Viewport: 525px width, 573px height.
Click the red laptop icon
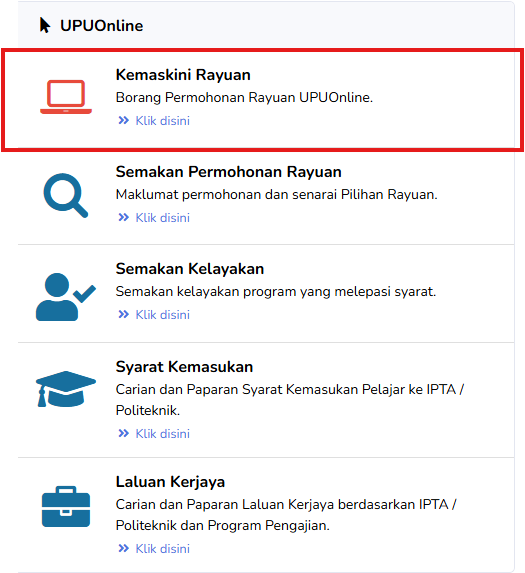[66, 97]
